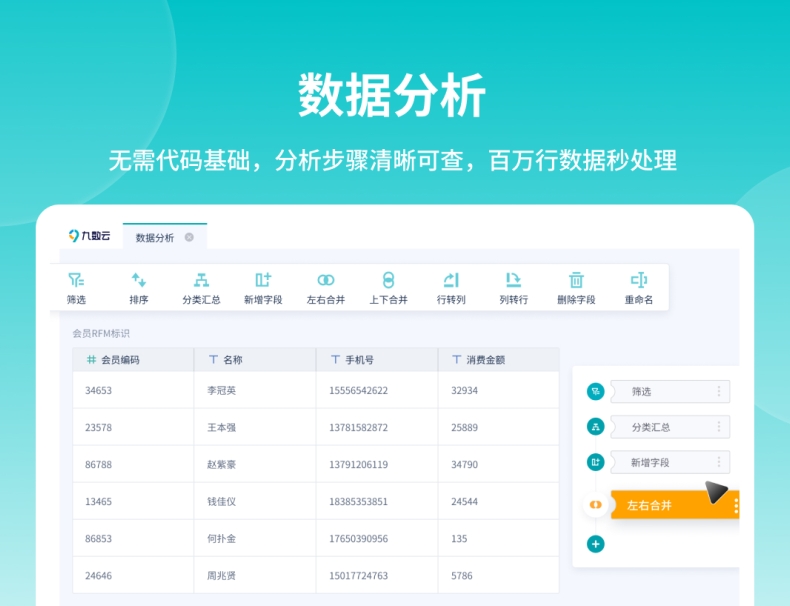Click the round 新增字段 step icon in steps panel

tap(596, 462)
